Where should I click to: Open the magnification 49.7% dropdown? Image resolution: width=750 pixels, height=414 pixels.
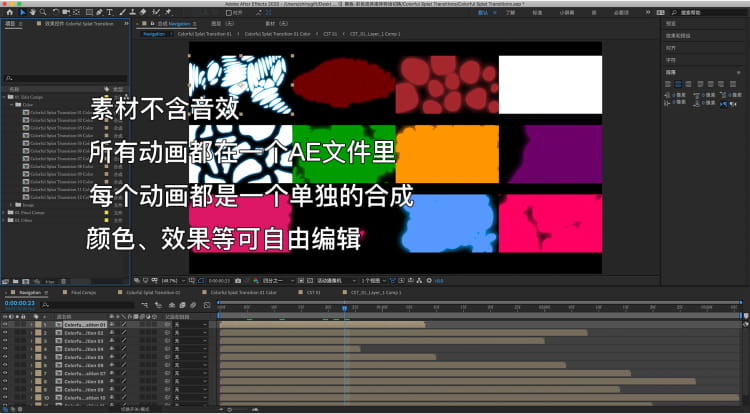(174, 281)
